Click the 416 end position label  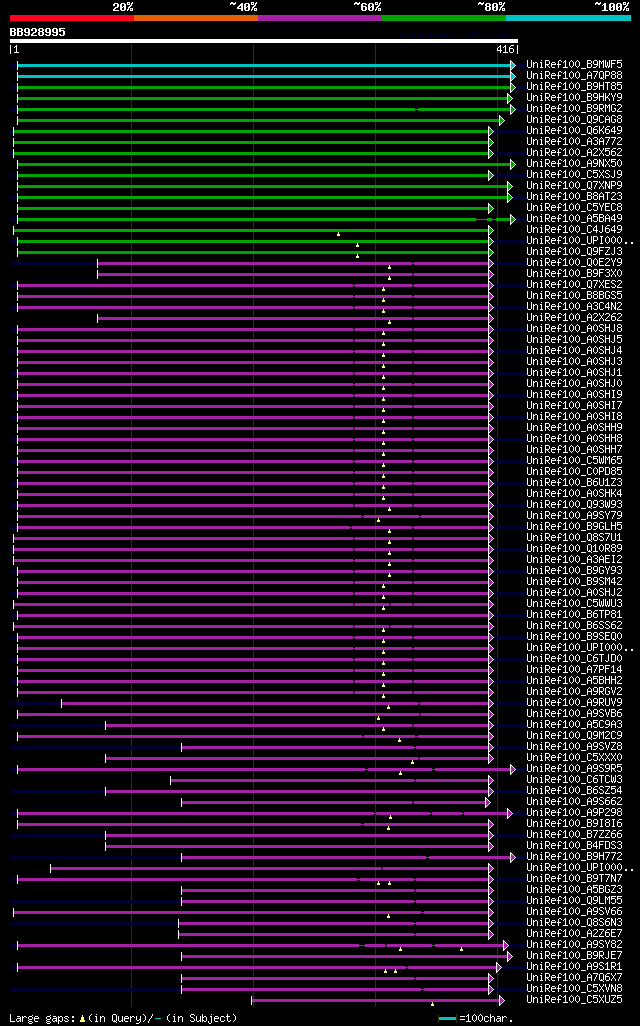(x=505, y=50)
